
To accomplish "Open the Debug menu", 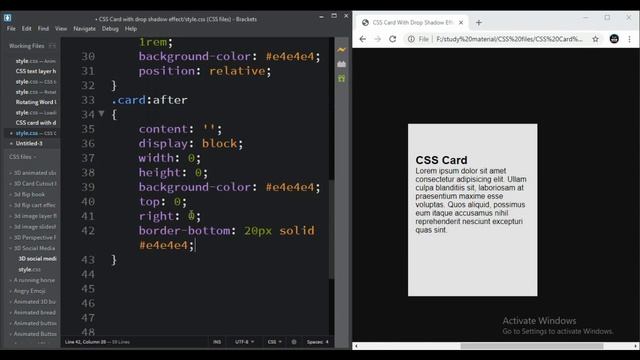I will [110, 29].
